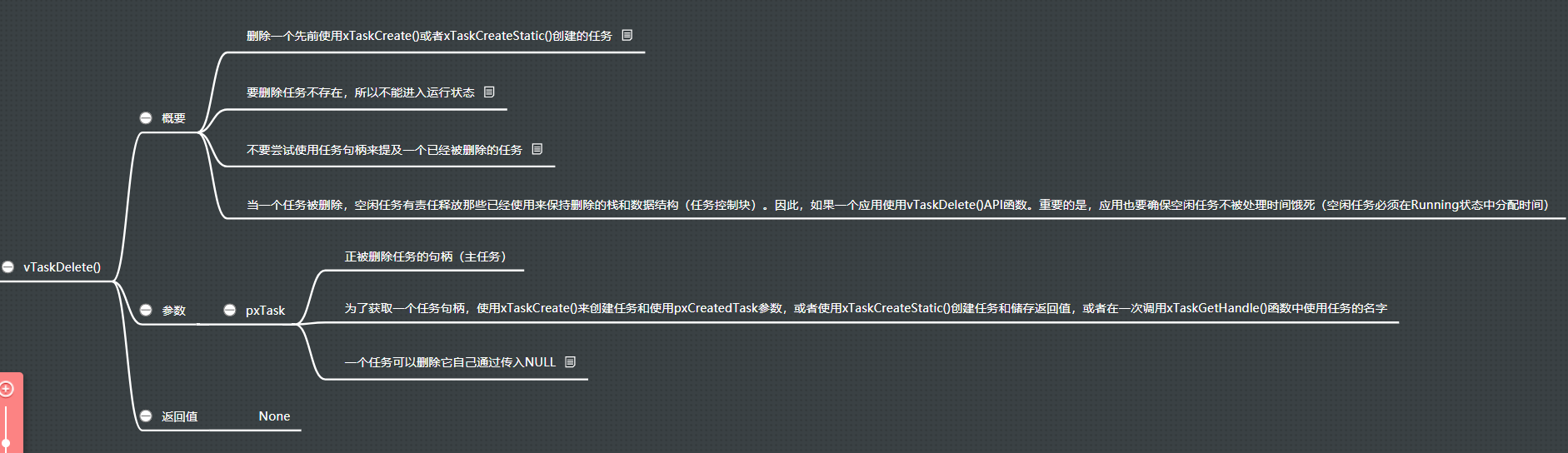The height and width of the screenshot is (453, 1568).
Task: Collapse the pxTask node
Action: pos(230,310)
